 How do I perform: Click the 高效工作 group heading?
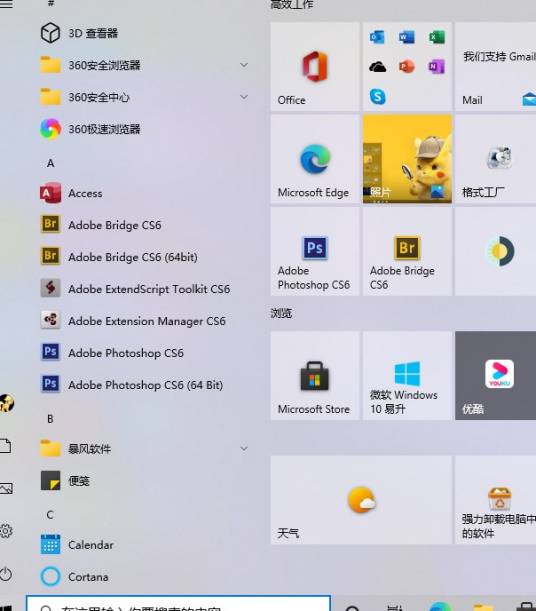[292, 4]
